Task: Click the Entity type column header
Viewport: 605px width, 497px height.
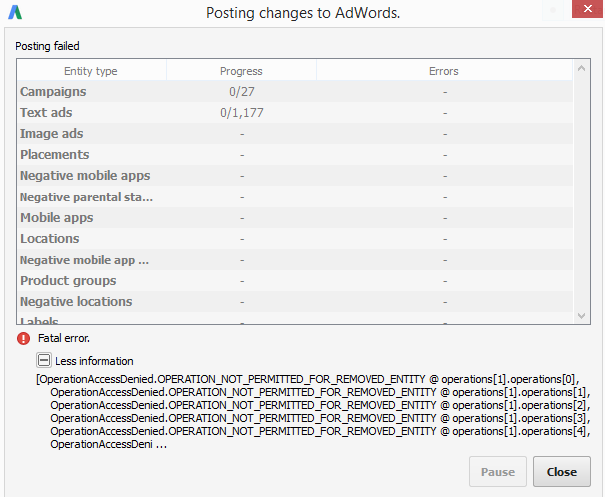Action: pyautogui.click(x=91, y=71)
